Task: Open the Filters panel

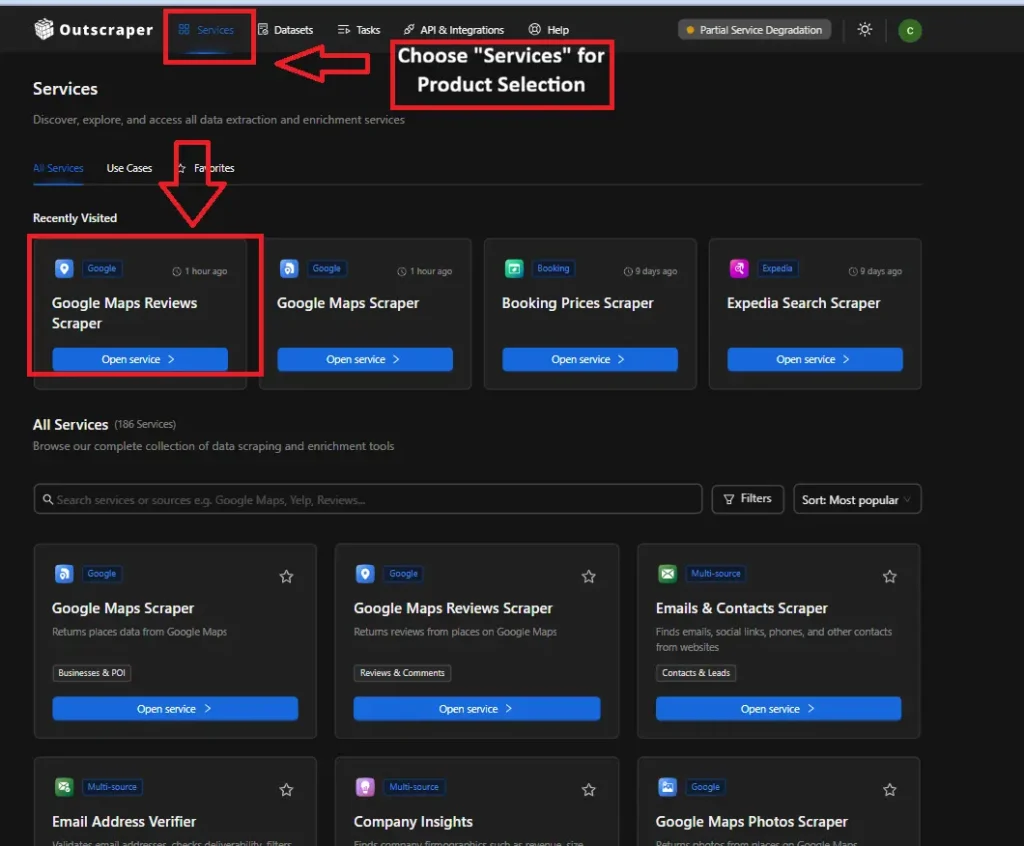Action: click(x=748, y=499)
